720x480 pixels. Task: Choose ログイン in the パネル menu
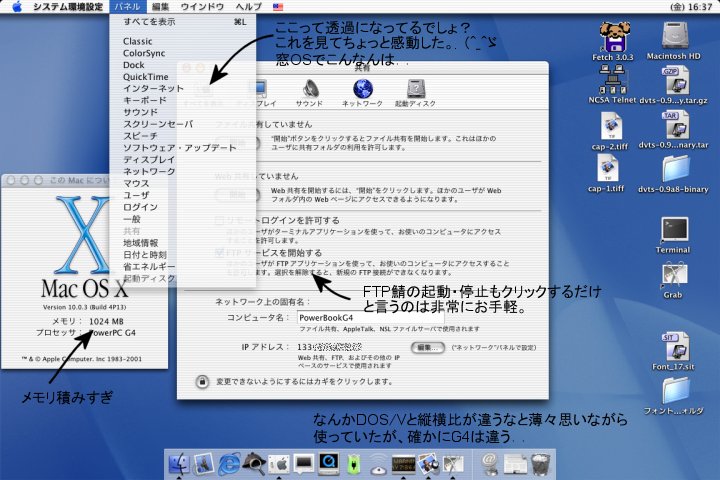pyautogui.click(x=183, y=207)
